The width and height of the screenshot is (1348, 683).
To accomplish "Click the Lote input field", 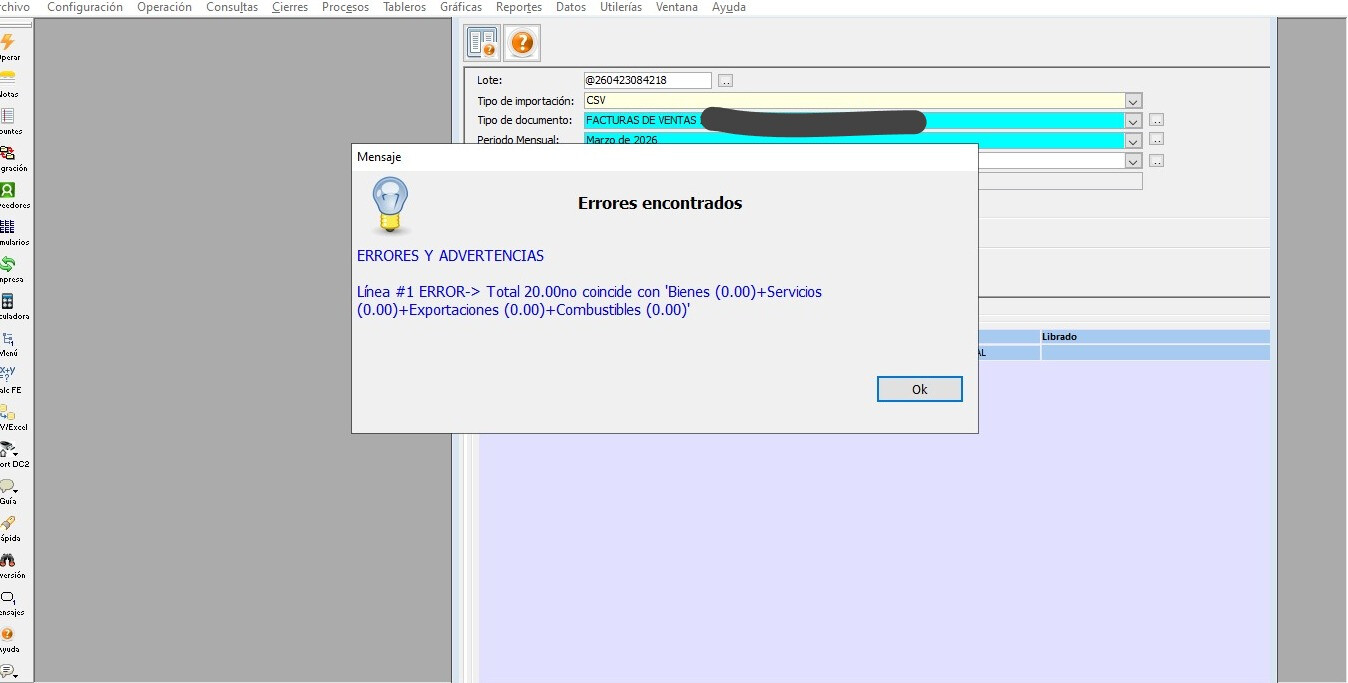I will 647,81.
